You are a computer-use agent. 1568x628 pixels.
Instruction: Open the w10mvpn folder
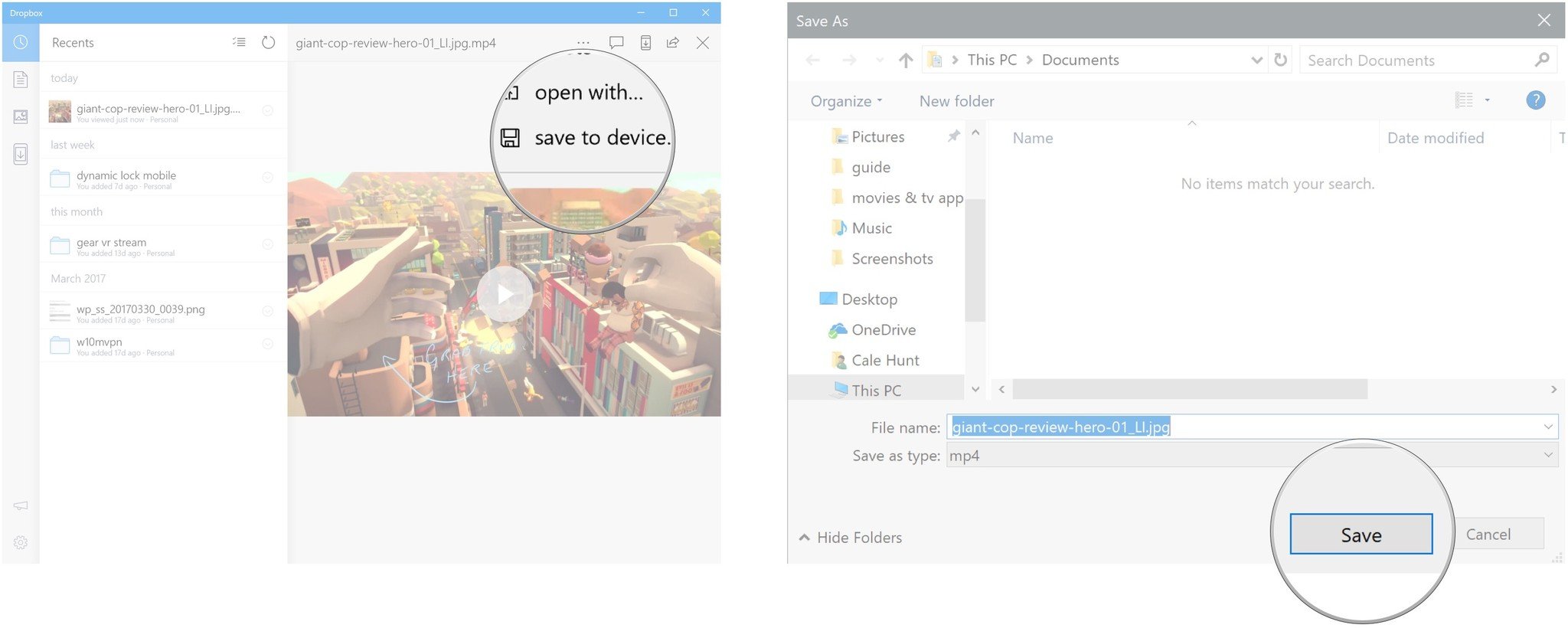(162, 345)
